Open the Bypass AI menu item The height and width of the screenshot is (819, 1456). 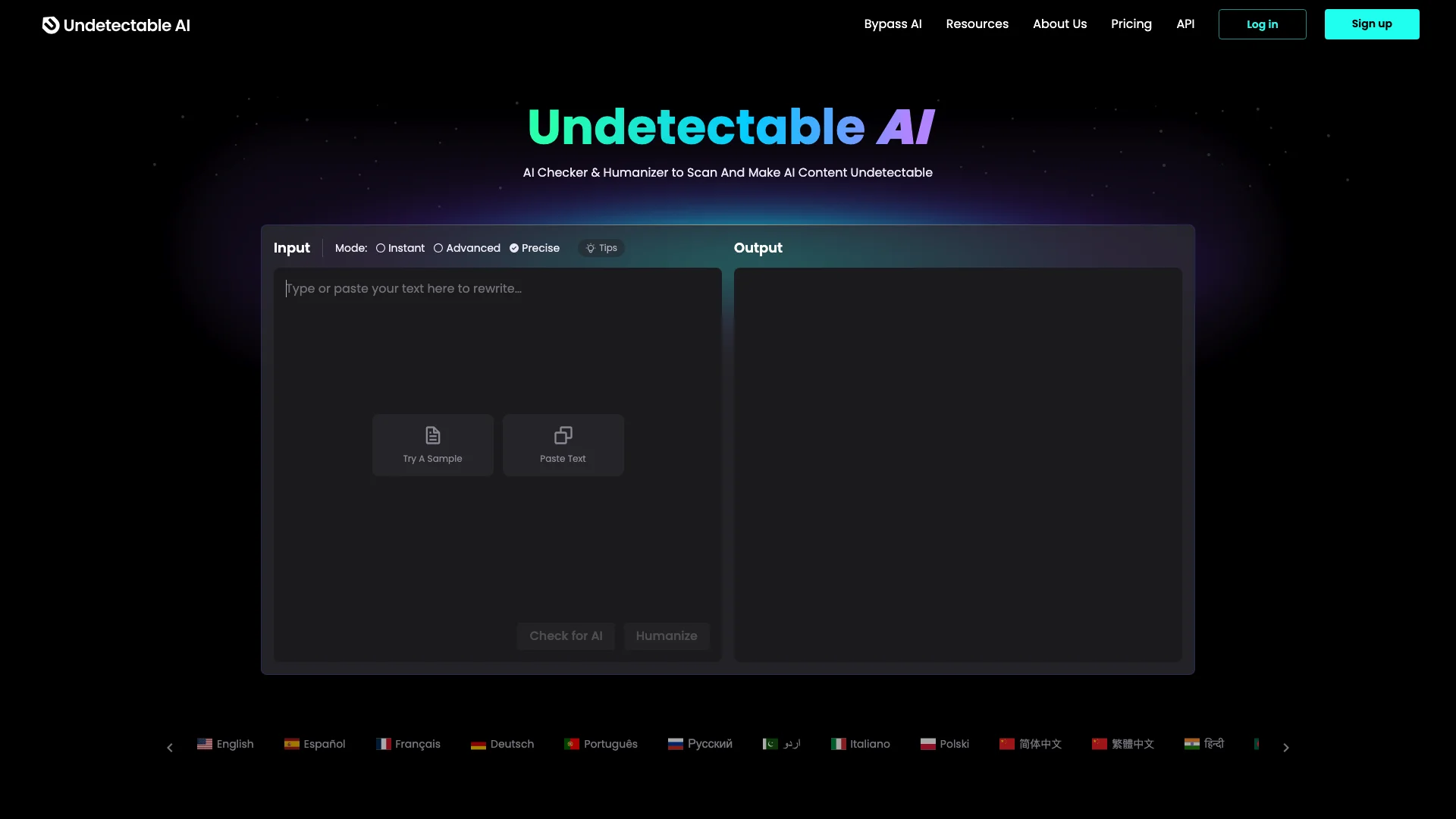(x=892, y=24)
